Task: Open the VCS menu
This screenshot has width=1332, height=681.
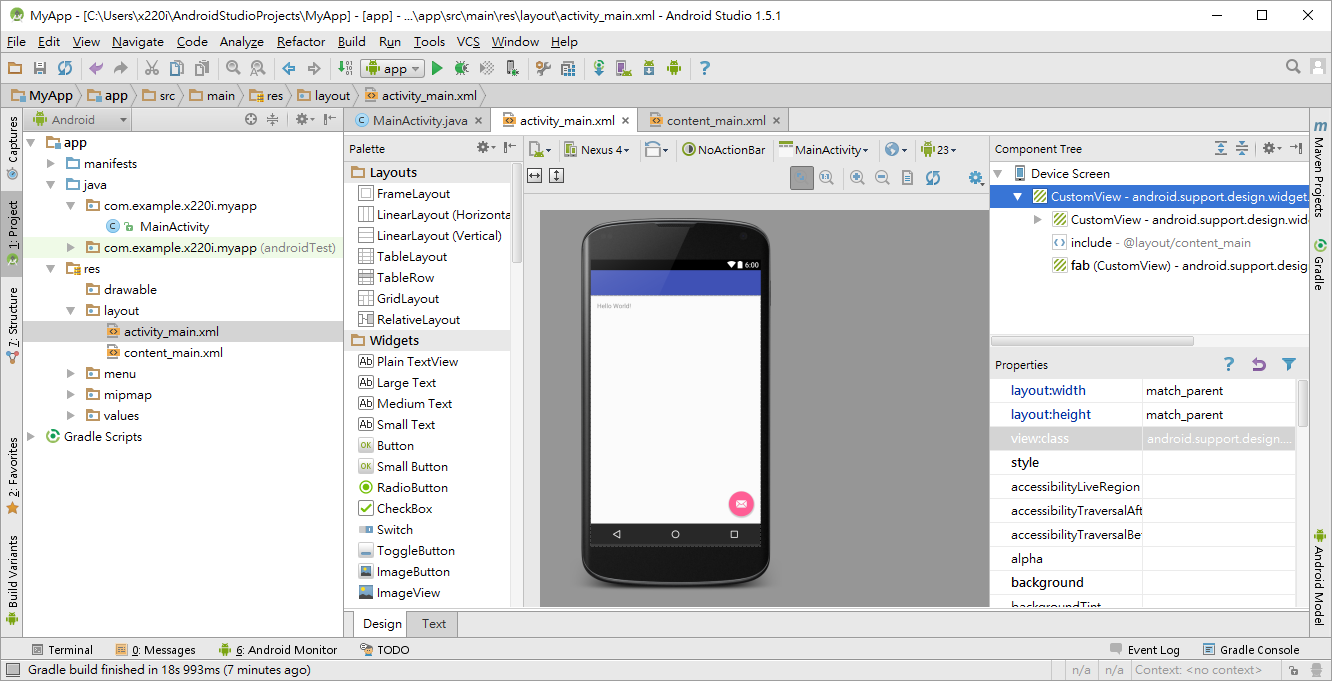Action: point(469,42)
